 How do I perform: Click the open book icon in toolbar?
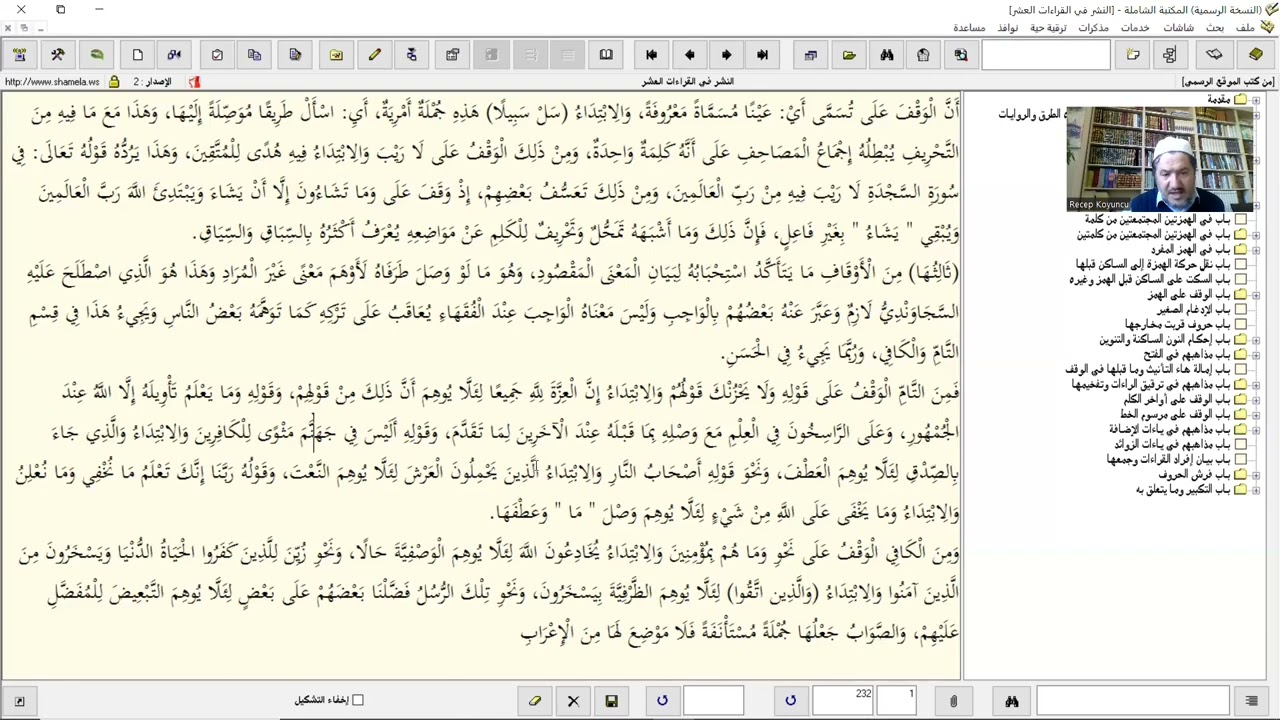(606, 55)
